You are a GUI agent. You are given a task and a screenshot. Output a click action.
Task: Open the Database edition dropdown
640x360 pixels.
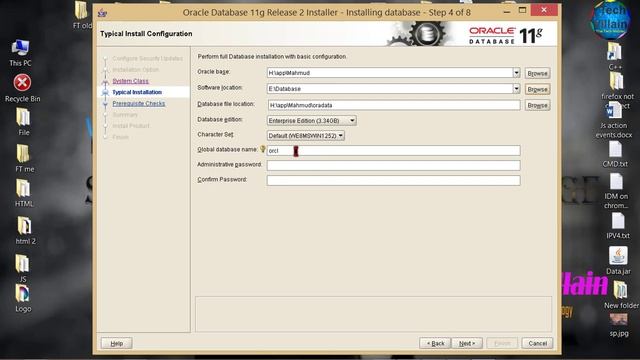click(x=312, y=121)
